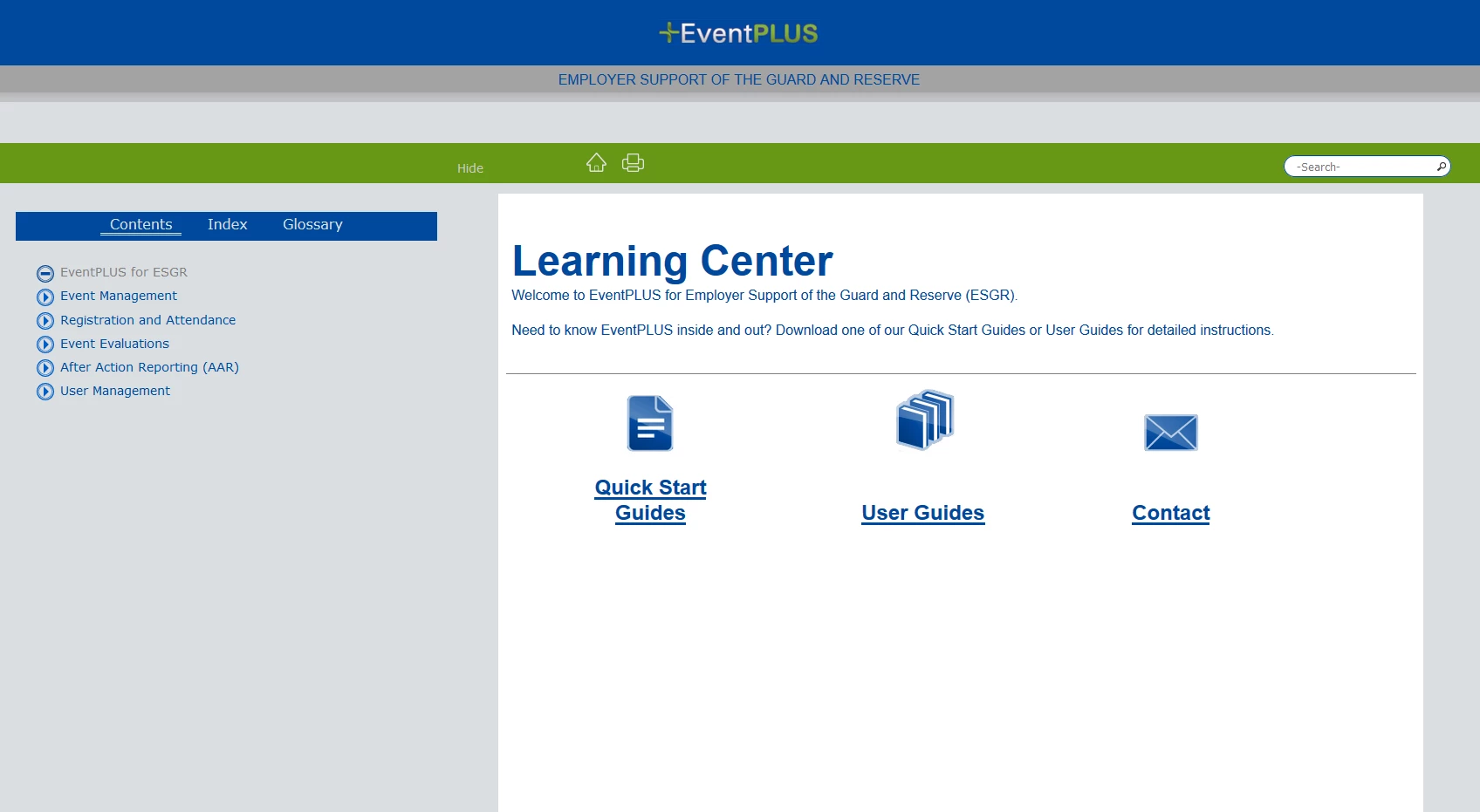Hide the navigation pane

tap(469, 168)
